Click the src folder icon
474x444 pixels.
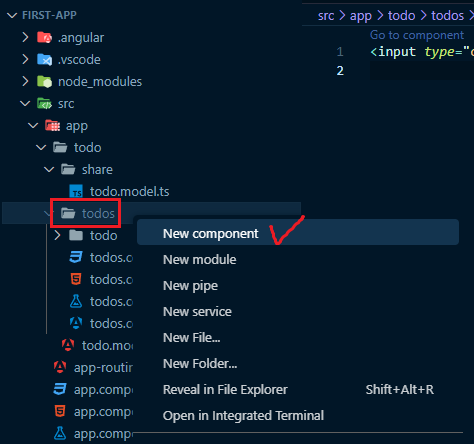coord(44,103)
